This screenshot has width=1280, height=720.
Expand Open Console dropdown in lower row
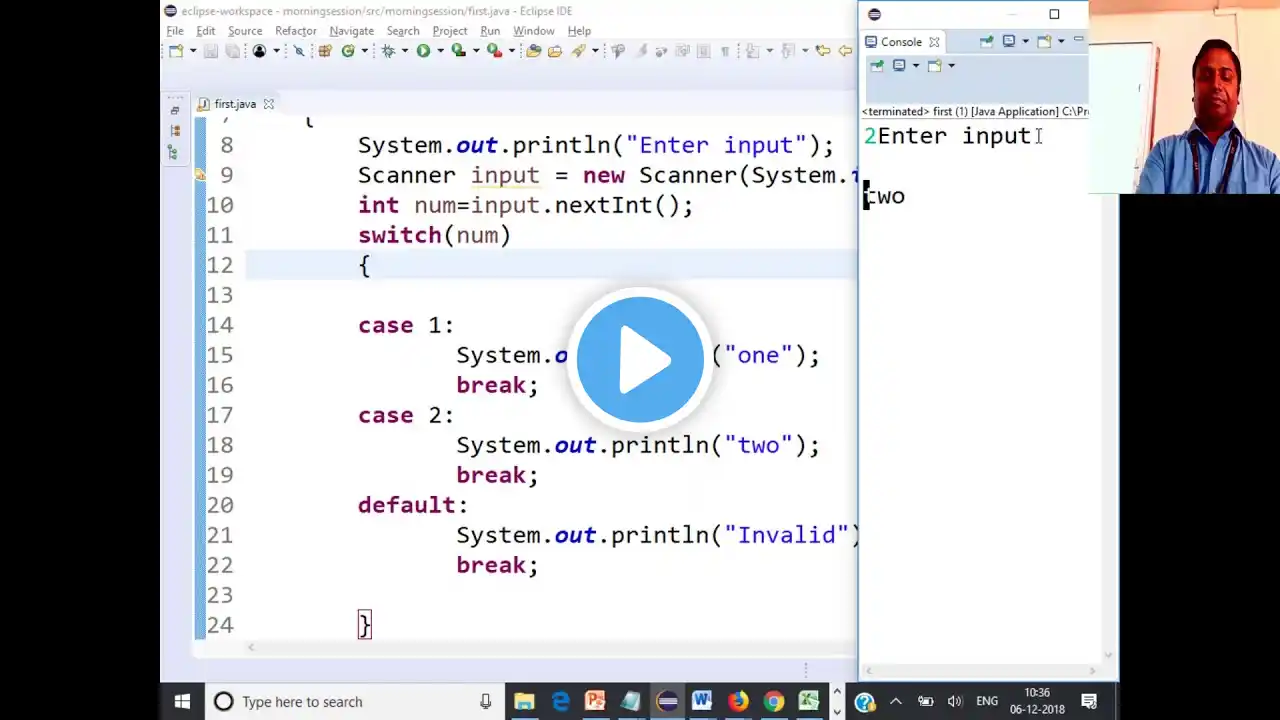click(x=951, y=66)
